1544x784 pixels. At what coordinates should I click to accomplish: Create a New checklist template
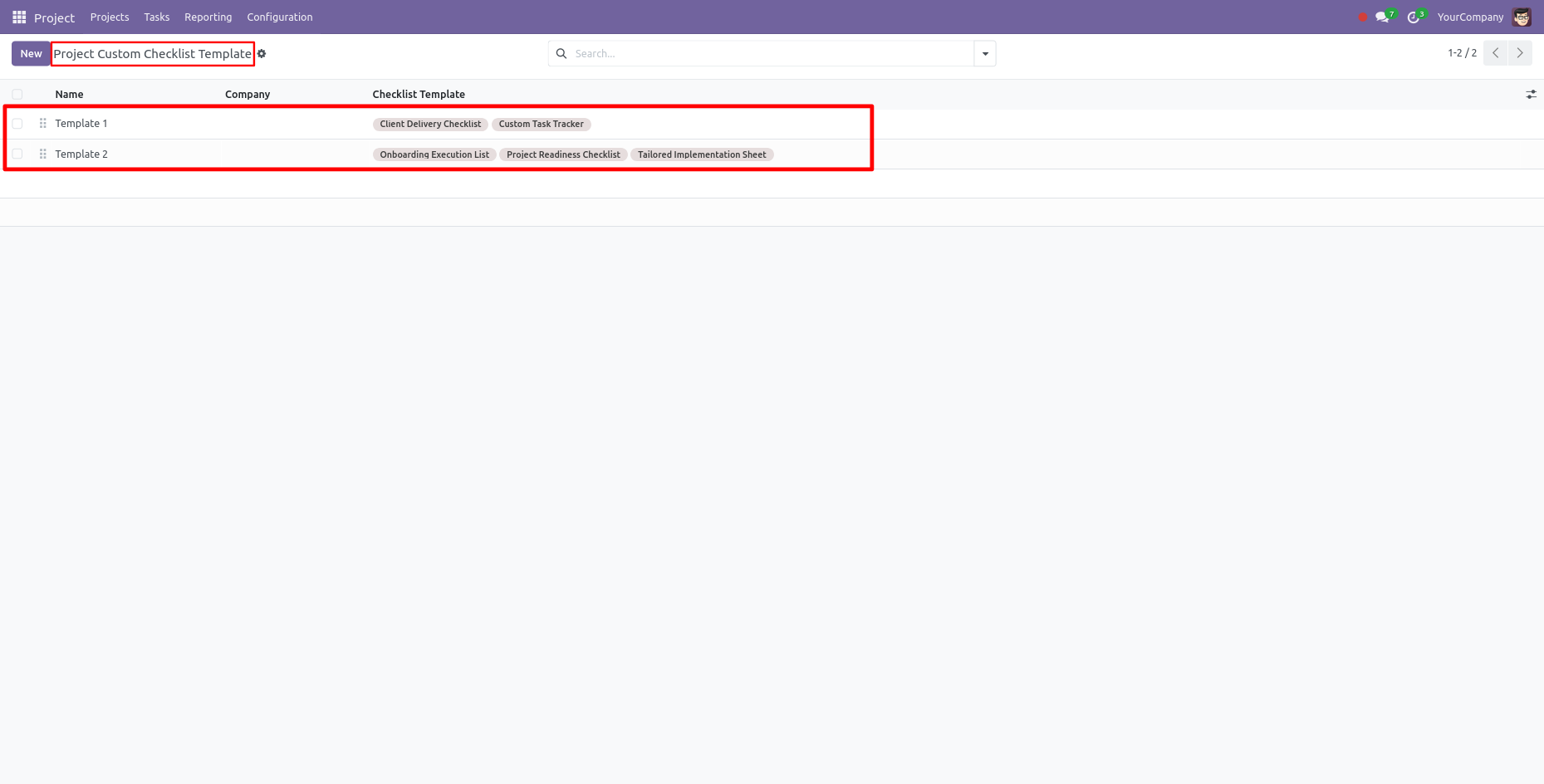click(31, 53)
